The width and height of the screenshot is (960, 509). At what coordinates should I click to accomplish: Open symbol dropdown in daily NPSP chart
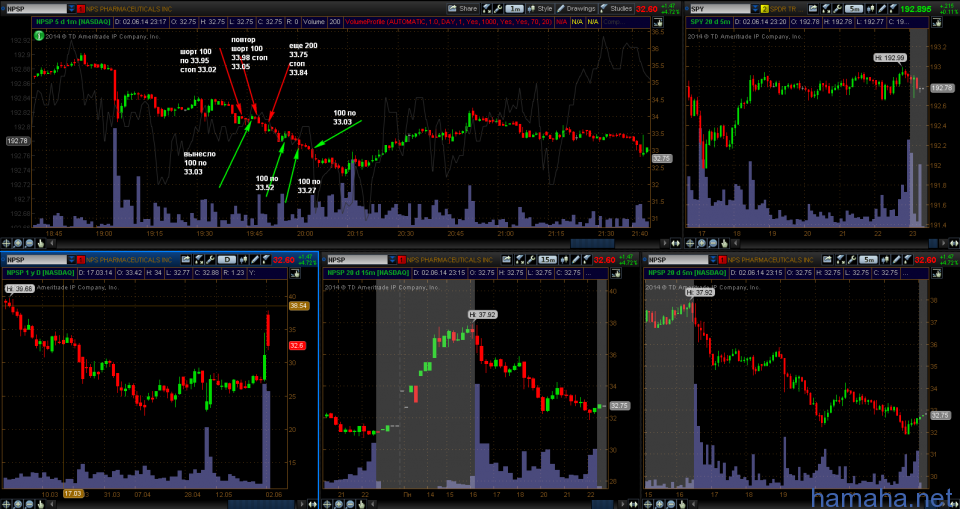click(x=72, y=259)
